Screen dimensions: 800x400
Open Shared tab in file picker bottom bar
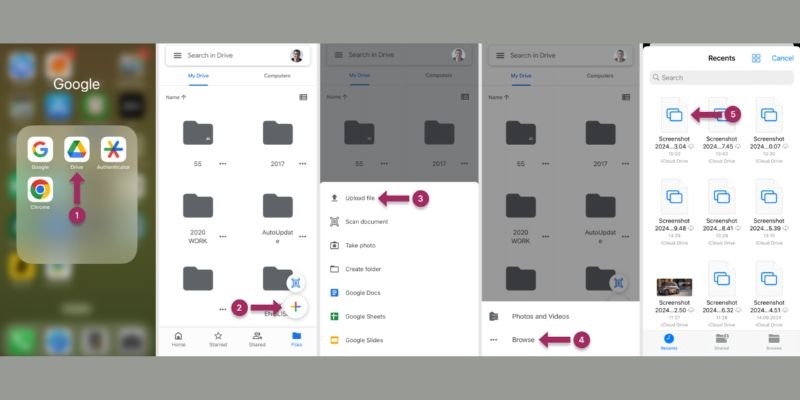pyautogui.click(x=721, y=342)
